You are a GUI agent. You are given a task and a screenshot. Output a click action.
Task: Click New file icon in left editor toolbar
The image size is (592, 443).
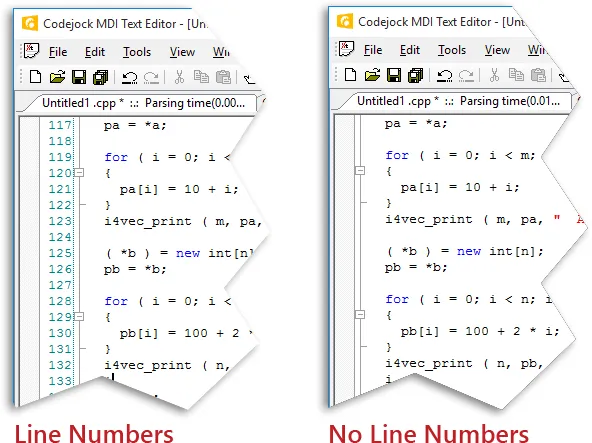coord(35,77)
